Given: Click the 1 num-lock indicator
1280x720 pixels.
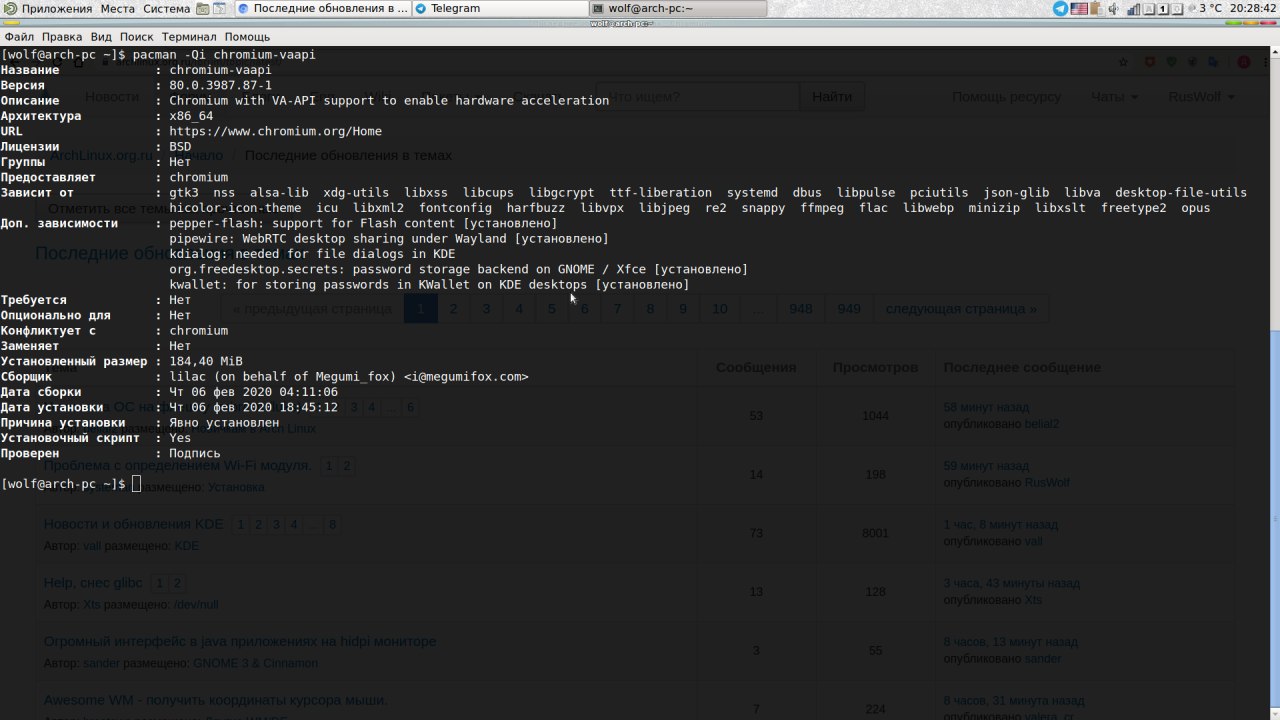Looking at the screenshot, I should click(x=1163, y=8).
